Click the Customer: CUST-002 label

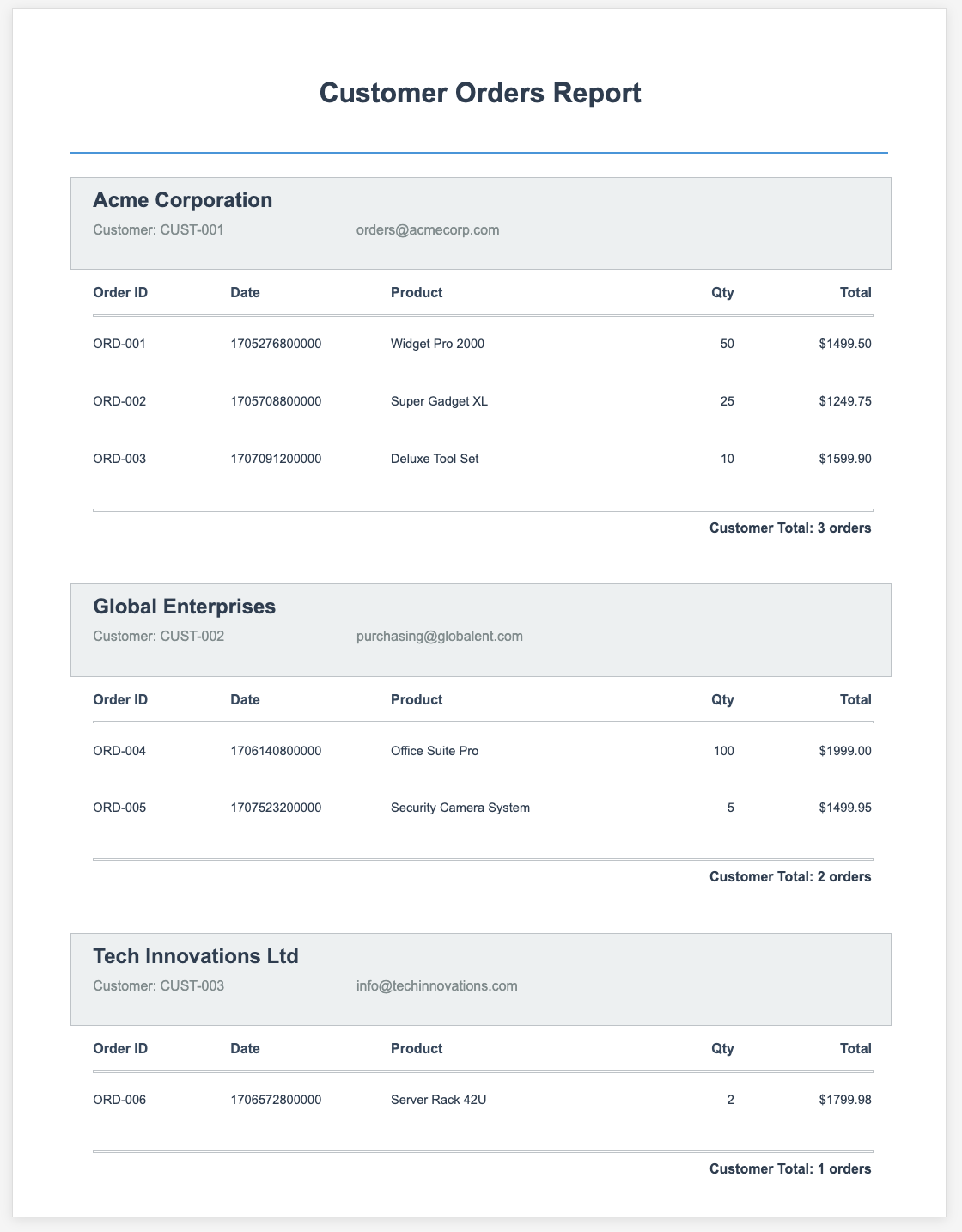click(x=158, y=637)
